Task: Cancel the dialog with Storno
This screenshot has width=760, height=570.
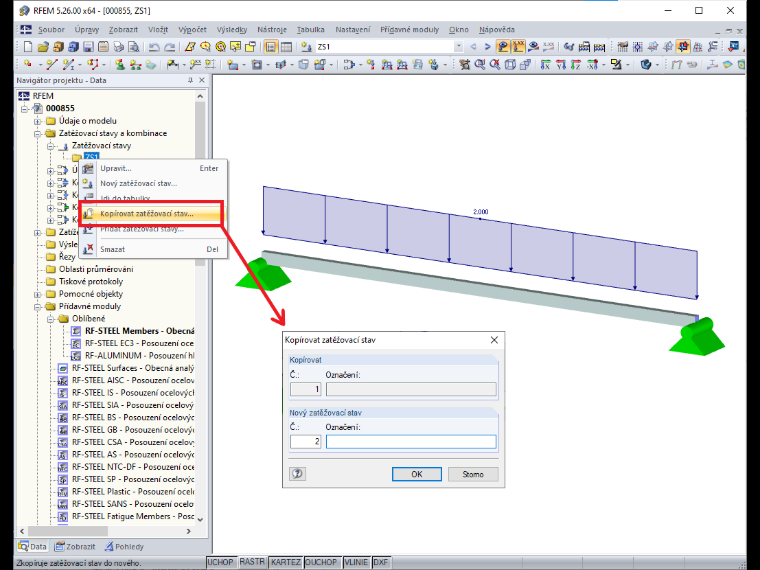Action: tap(473, 474)
